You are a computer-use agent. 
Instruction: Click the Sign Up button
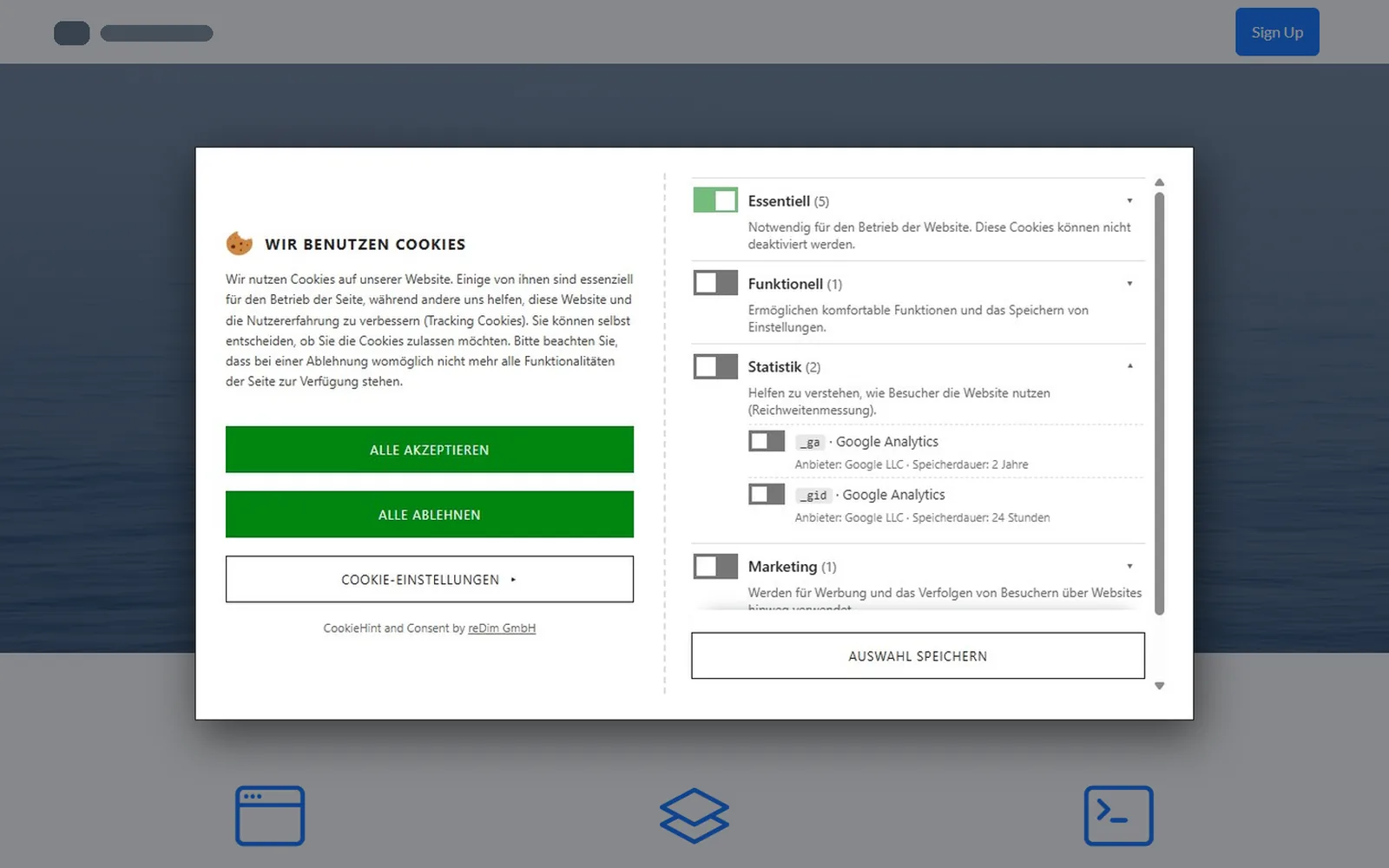[1277, 32]
